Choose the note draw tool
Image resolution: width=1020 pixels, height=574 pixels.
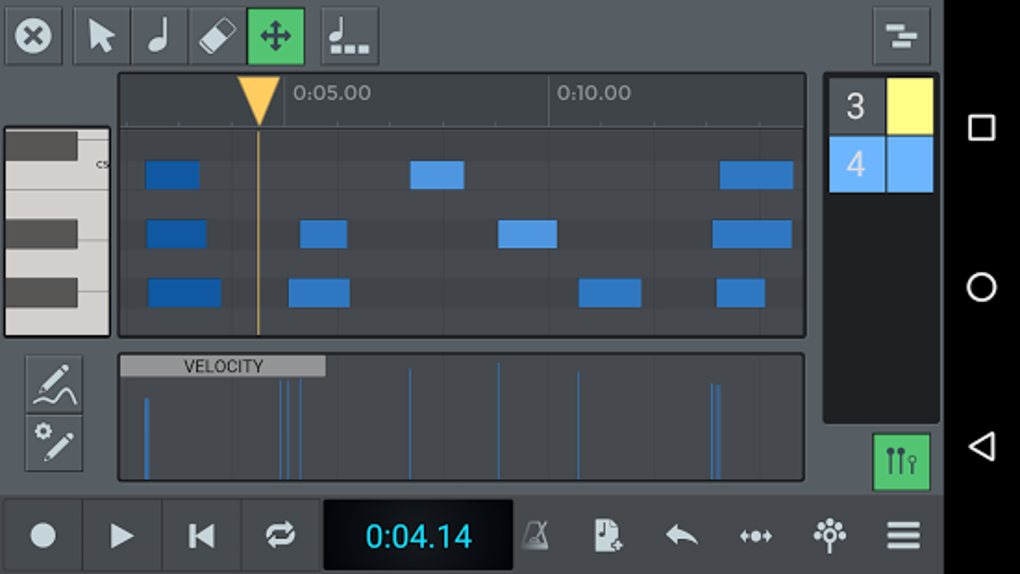click(x=159, y=37)
